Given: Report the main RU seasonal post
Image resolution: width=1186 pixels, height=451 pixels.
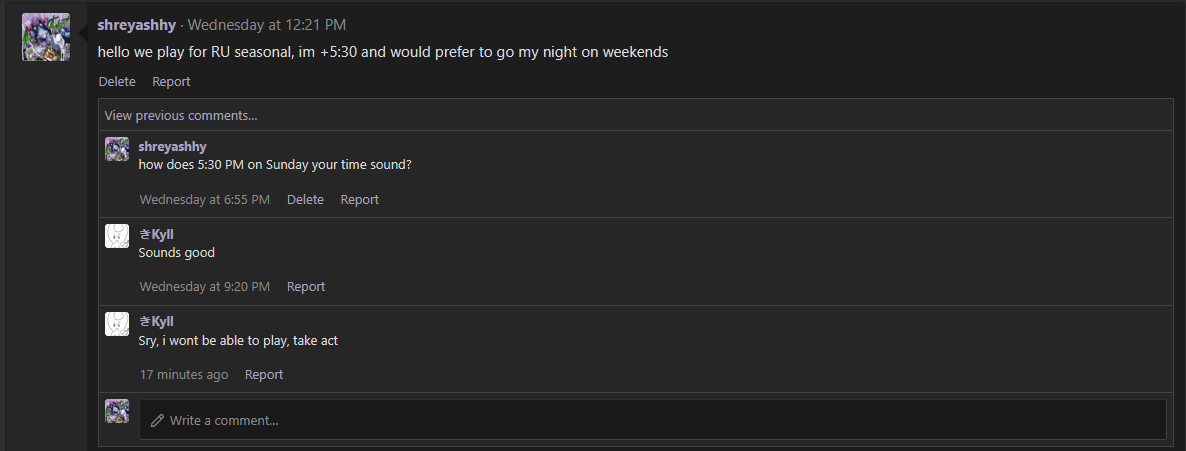Looking at the screenshot, I should (171, 82).
